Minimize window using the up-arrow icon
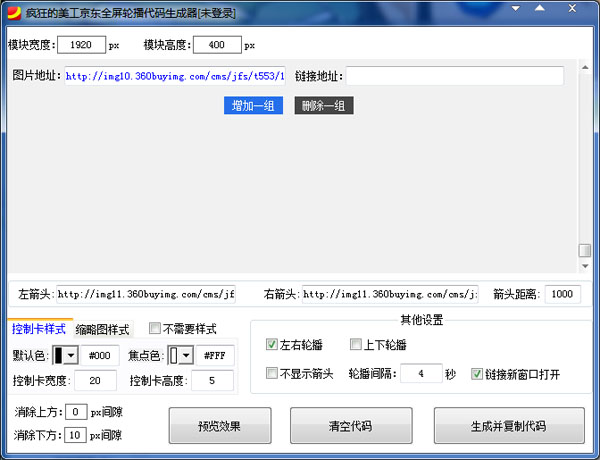The height and width of the screenshot is (460, 600). [x=540, y=8]
